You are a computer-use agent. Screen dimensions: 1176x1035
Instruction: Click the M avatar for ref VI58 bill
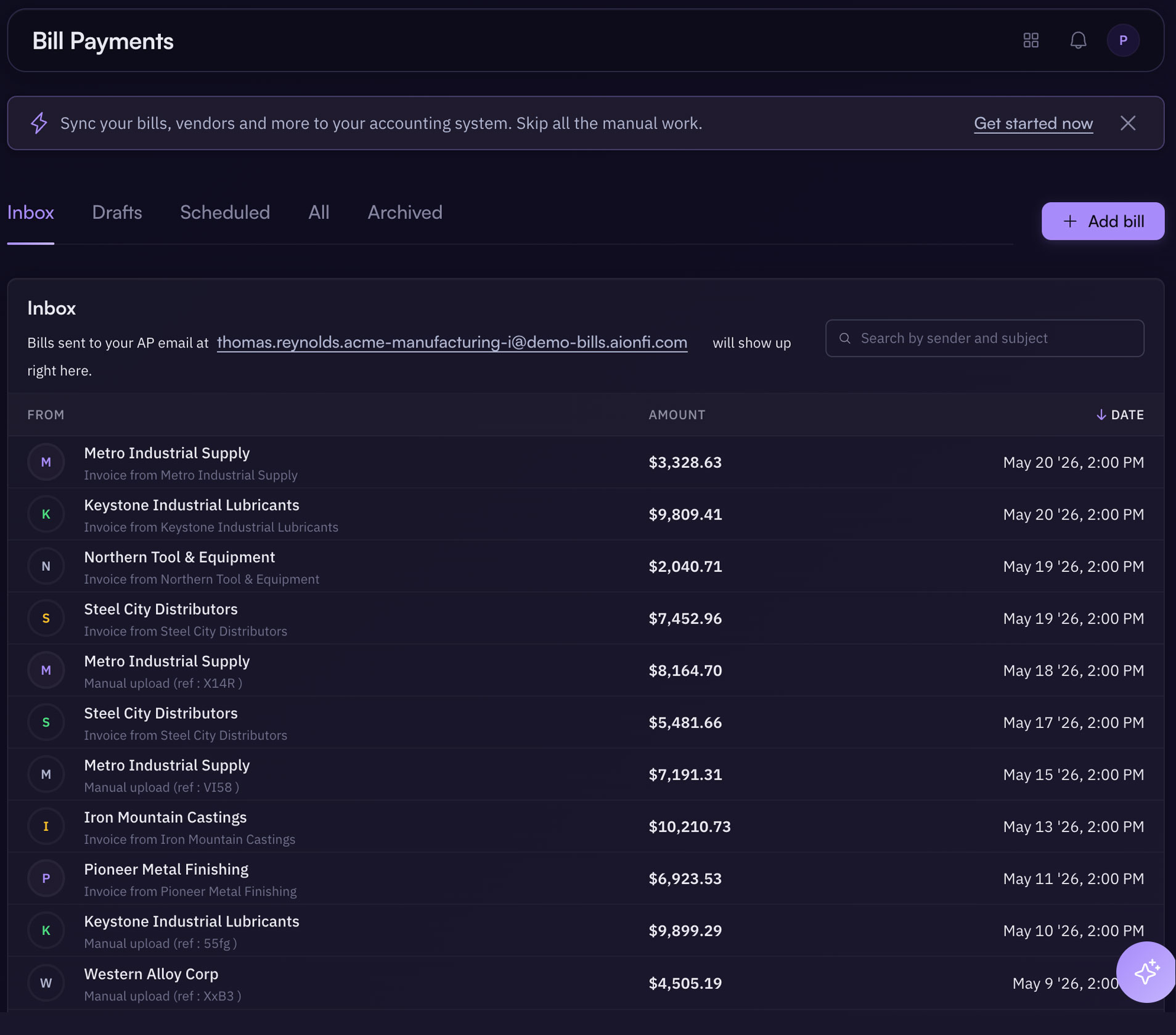point(46,774)
